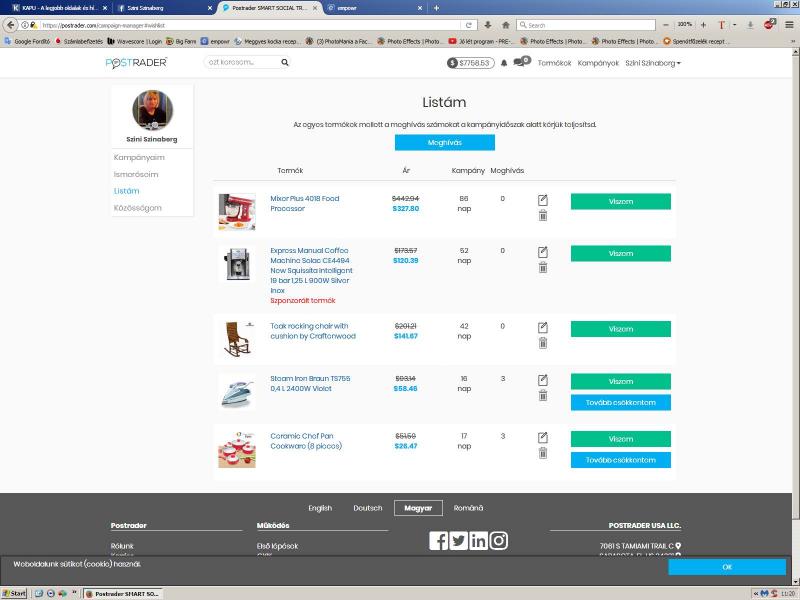Open Kampányok in the top navigation
800x600 pixels.
(598, 63)
